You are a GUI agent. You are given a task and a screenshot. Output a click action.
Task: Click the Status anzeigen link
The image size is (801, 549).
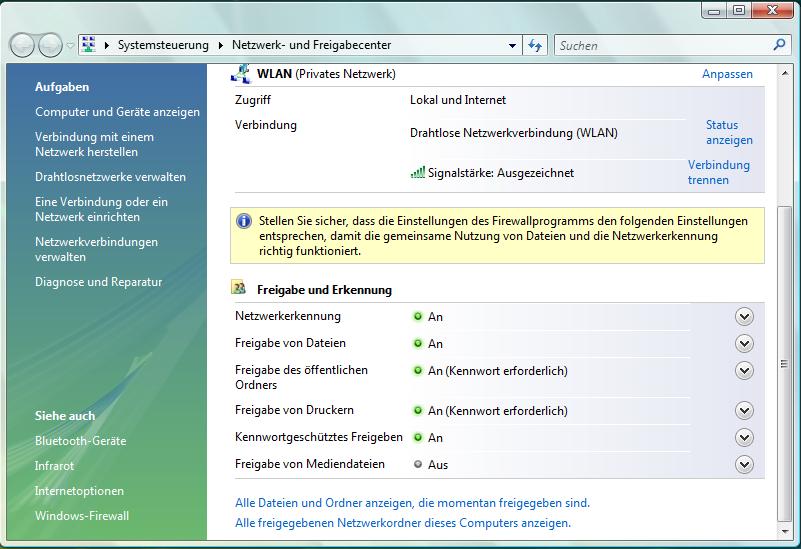click(729, 132)
